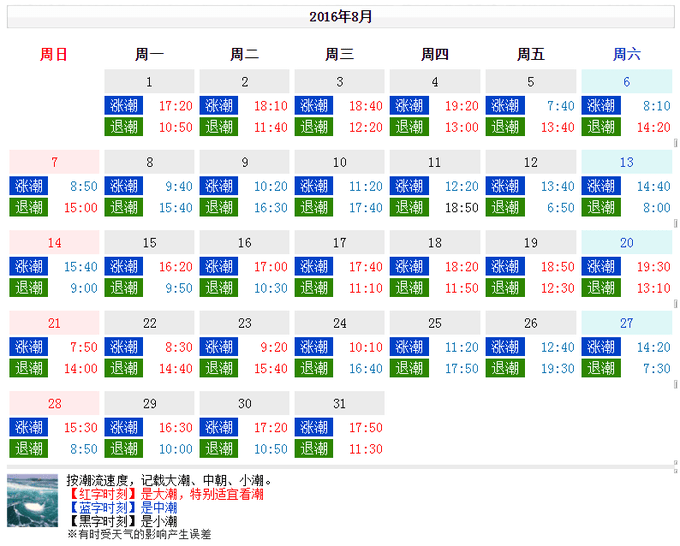Click the blue 涨潮 badge under August 11
This screenshot has width=680, height=546.
409,186
